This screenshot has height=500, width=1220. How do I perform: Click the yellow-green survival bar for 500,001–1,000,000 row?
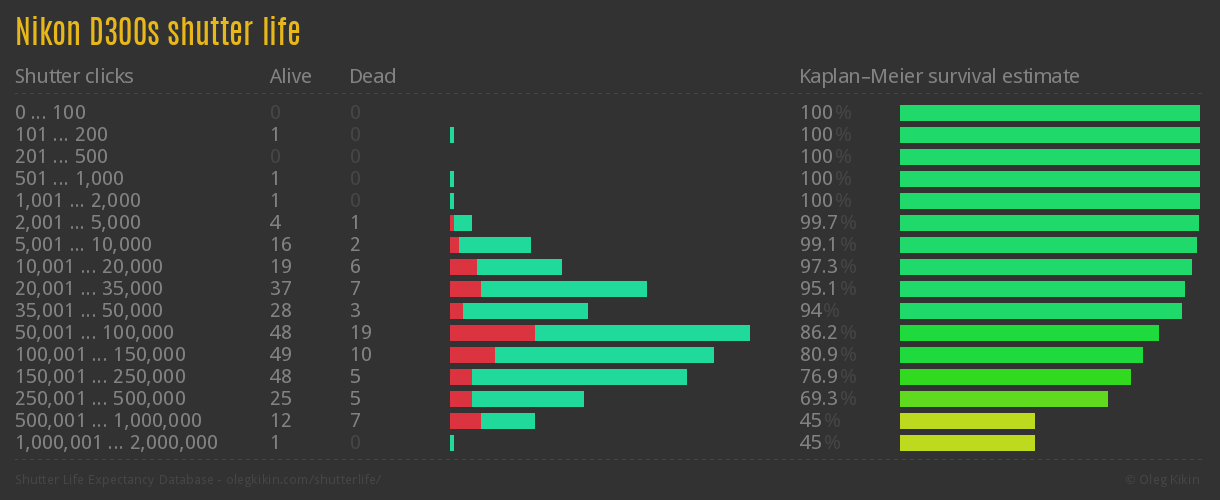[967, 421]
